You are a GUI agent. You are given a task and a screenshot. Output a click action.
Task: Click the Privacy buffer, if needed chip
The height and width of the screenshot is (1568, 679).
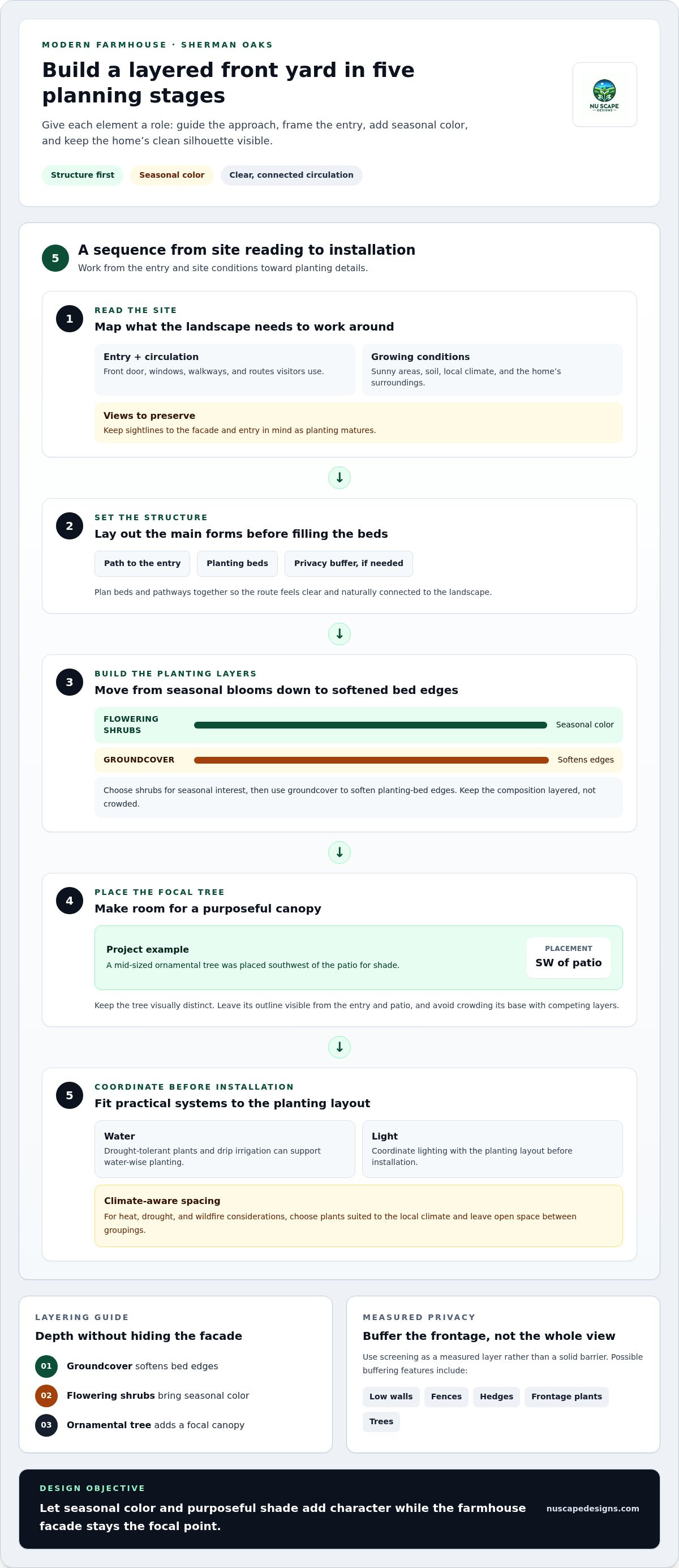tap(349, 564)
